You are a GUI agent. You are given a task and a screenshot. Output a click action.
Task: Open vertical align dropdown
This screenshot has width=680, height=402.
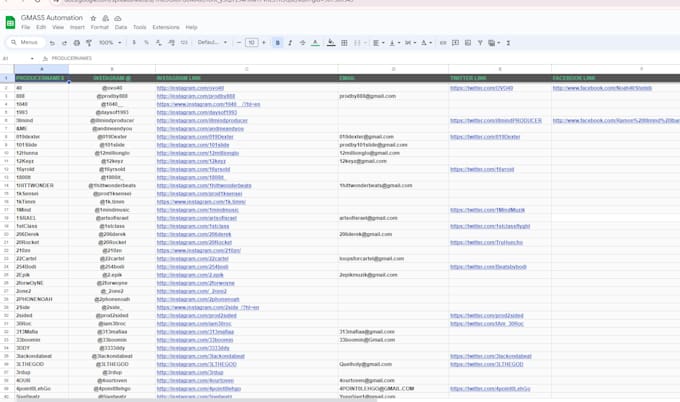click(395, 42)
